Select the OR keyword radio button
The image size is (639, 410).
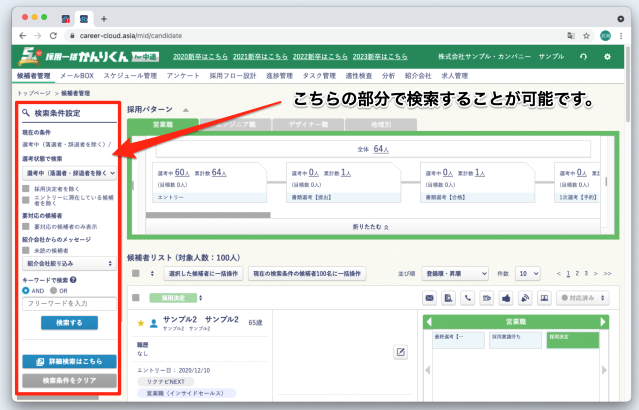tap(52, 291)
